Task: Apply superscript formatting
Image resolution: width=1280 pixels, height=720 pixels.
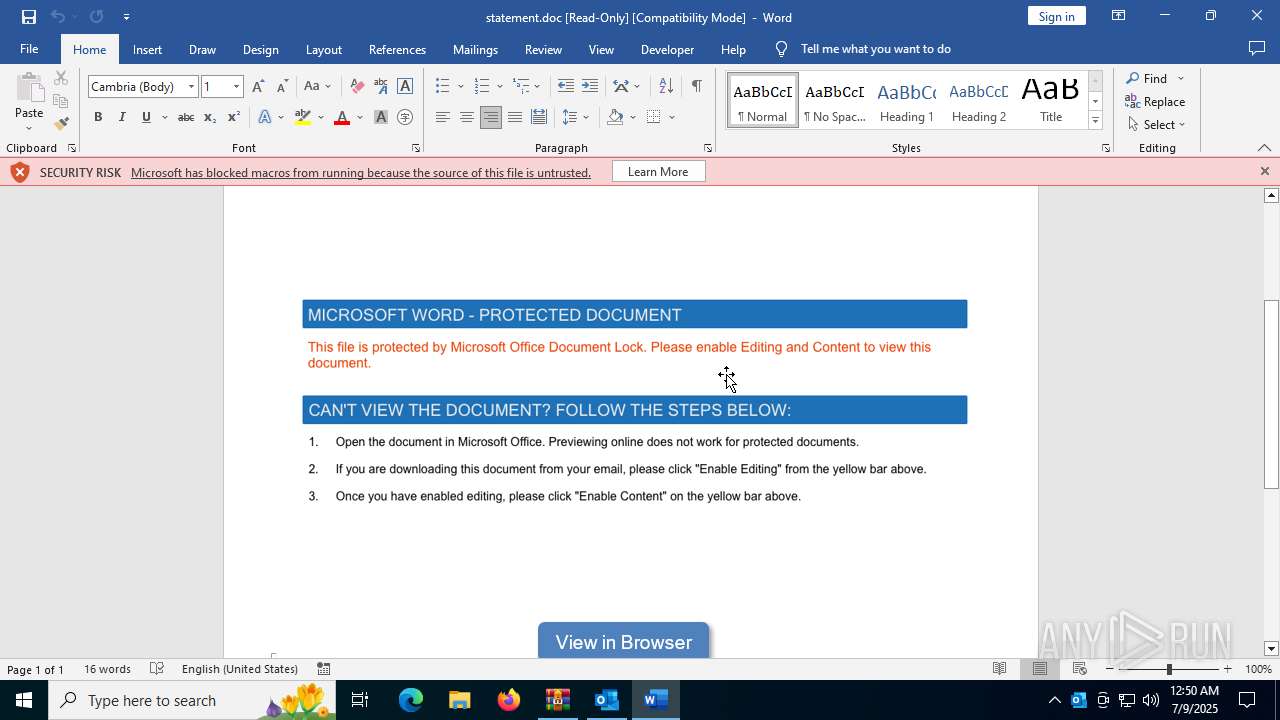Action: 233,117
